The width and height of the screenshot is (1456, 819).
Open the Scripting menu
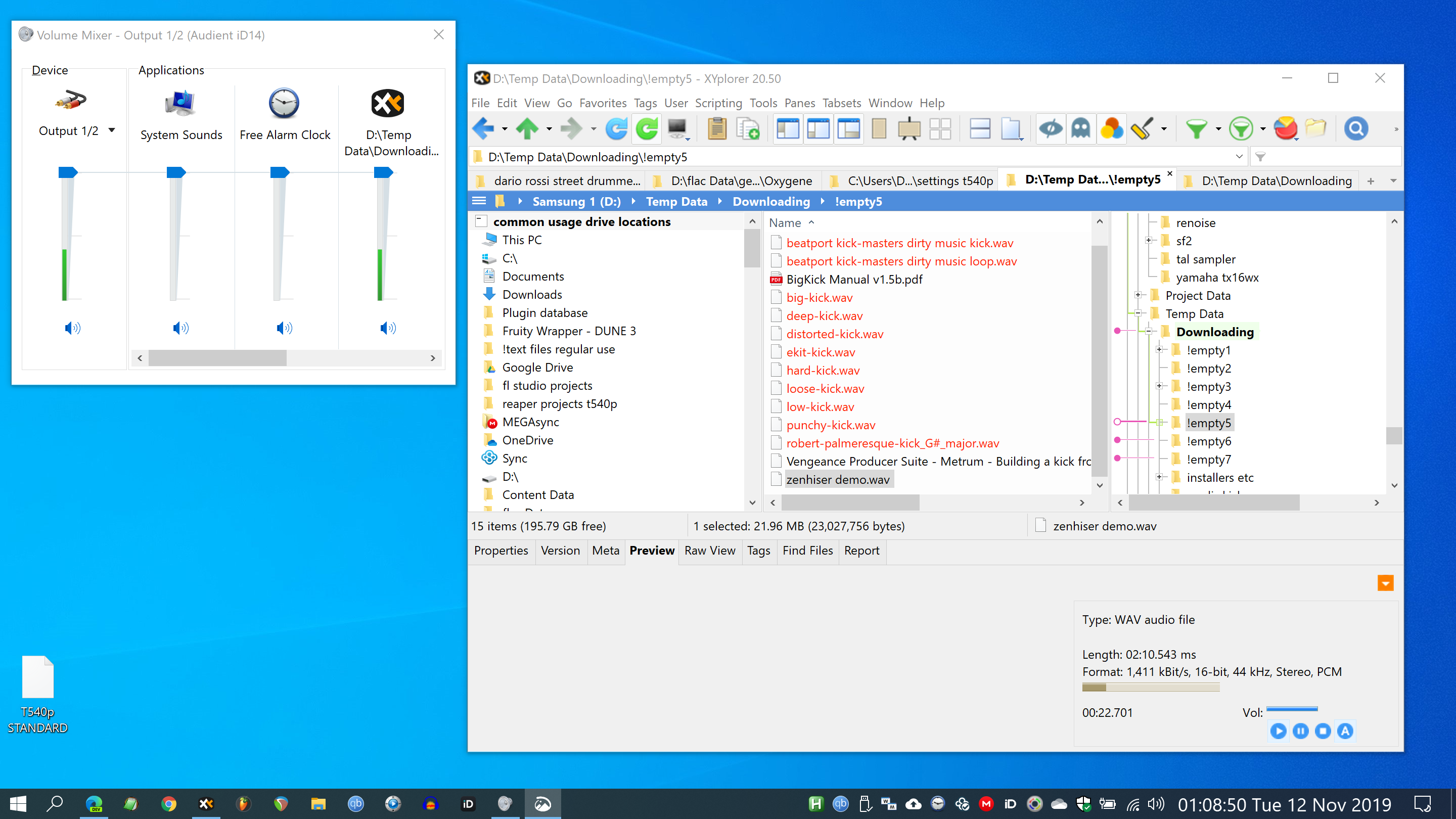pos(718,103)
